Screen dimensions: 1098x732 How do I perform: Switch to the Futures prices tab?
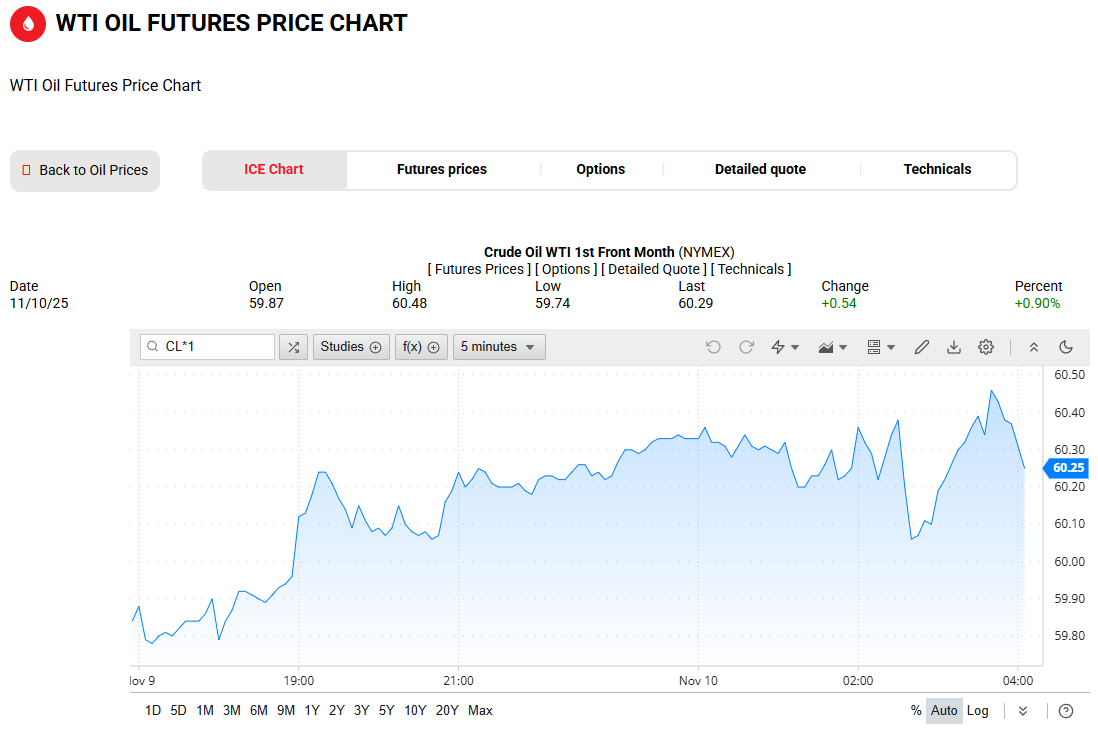click(x=442, y=170)
